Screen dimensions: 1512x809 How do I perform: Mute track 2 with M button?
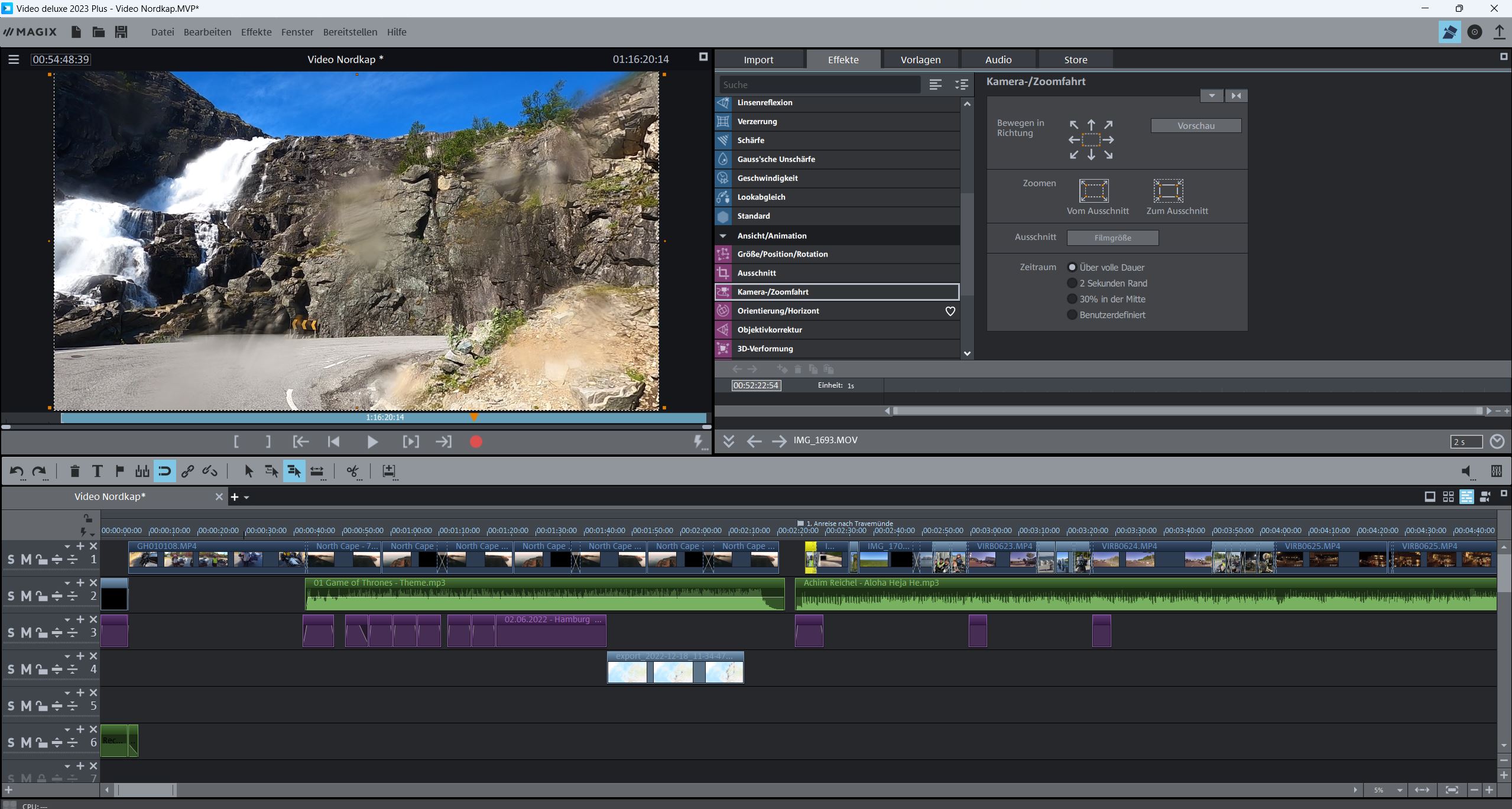pyautogui.click(x=26, y=596)
